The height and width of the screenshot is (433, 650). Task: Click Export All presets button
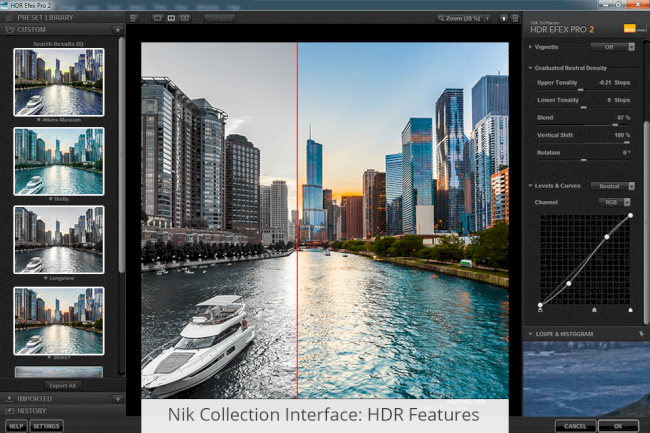(x=63, y=386)
